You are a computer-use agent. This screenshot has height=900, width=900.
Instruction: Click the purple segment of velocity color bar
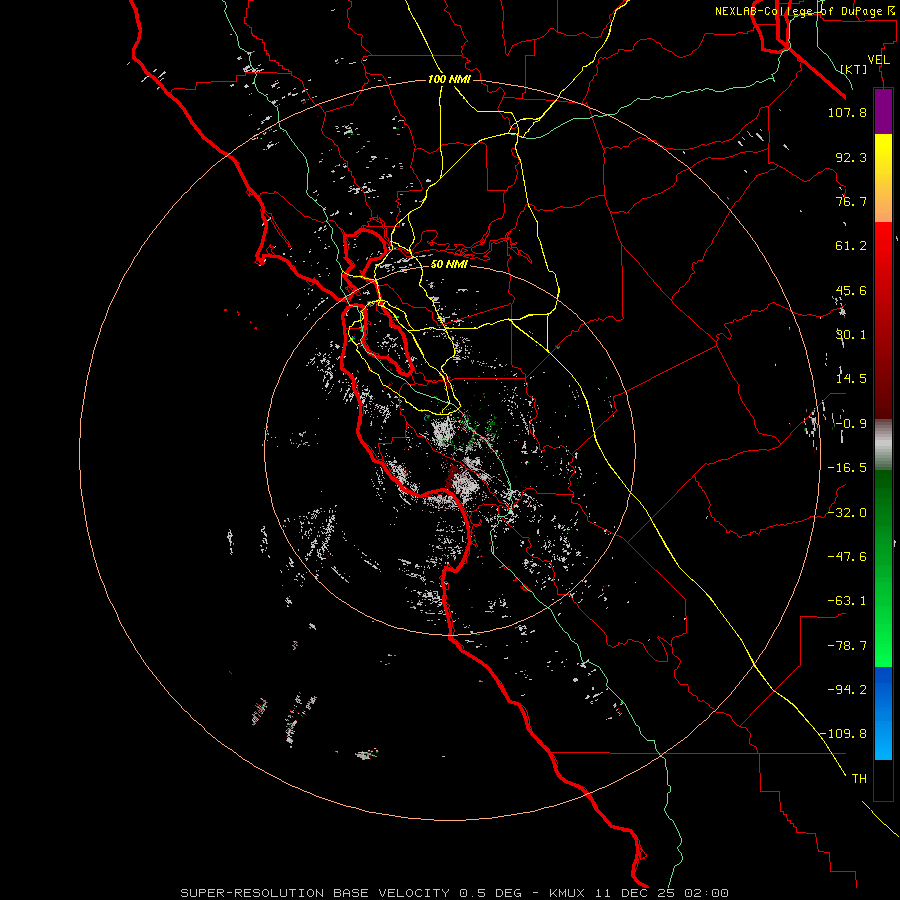(883, 112)
